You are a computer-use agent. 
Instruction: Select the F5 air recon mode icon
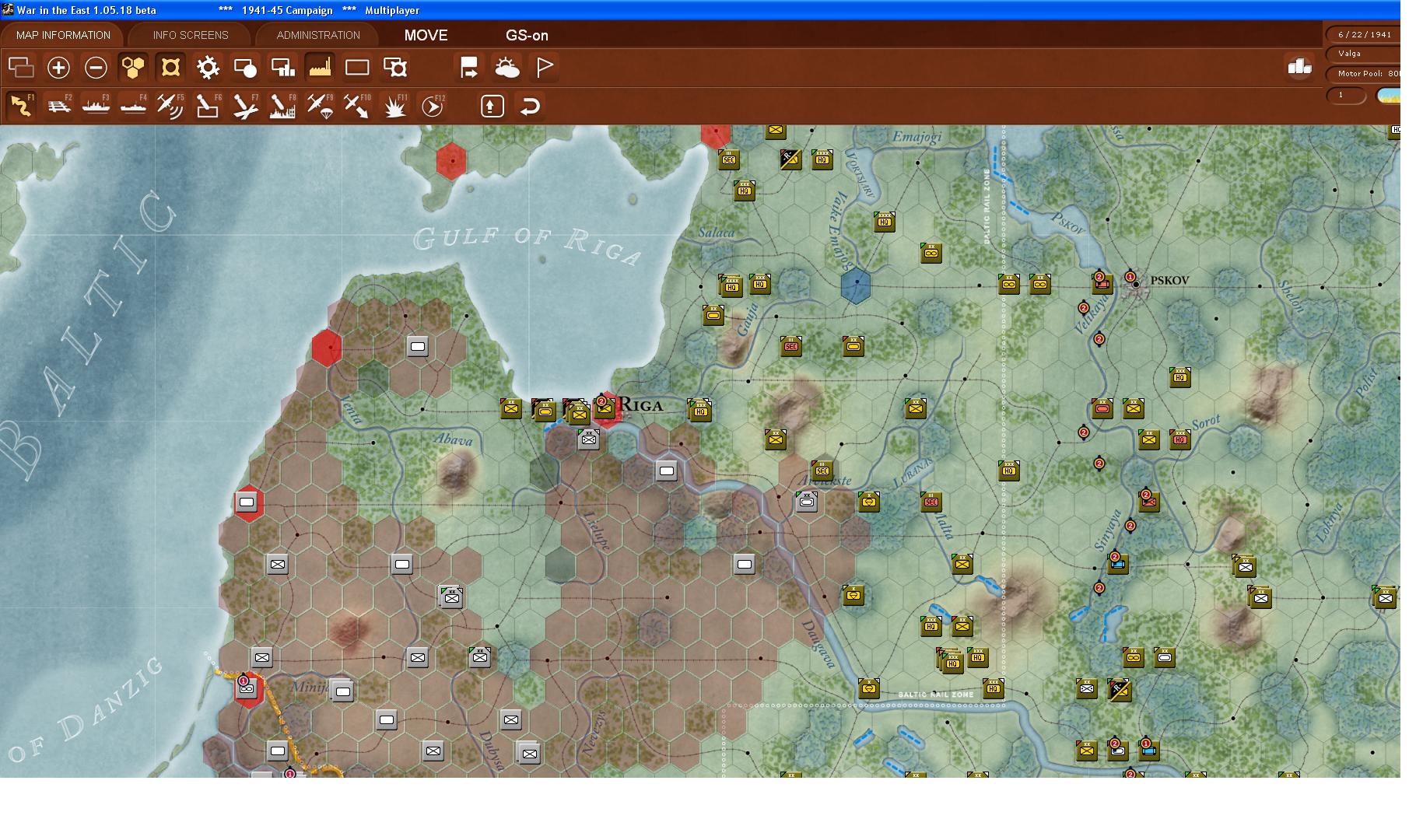170,106
